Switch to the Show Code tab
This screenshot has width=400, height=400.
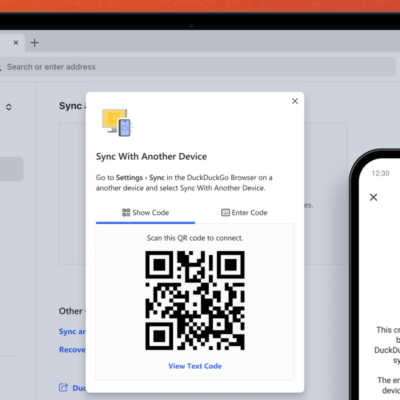(x=145, y=213)
